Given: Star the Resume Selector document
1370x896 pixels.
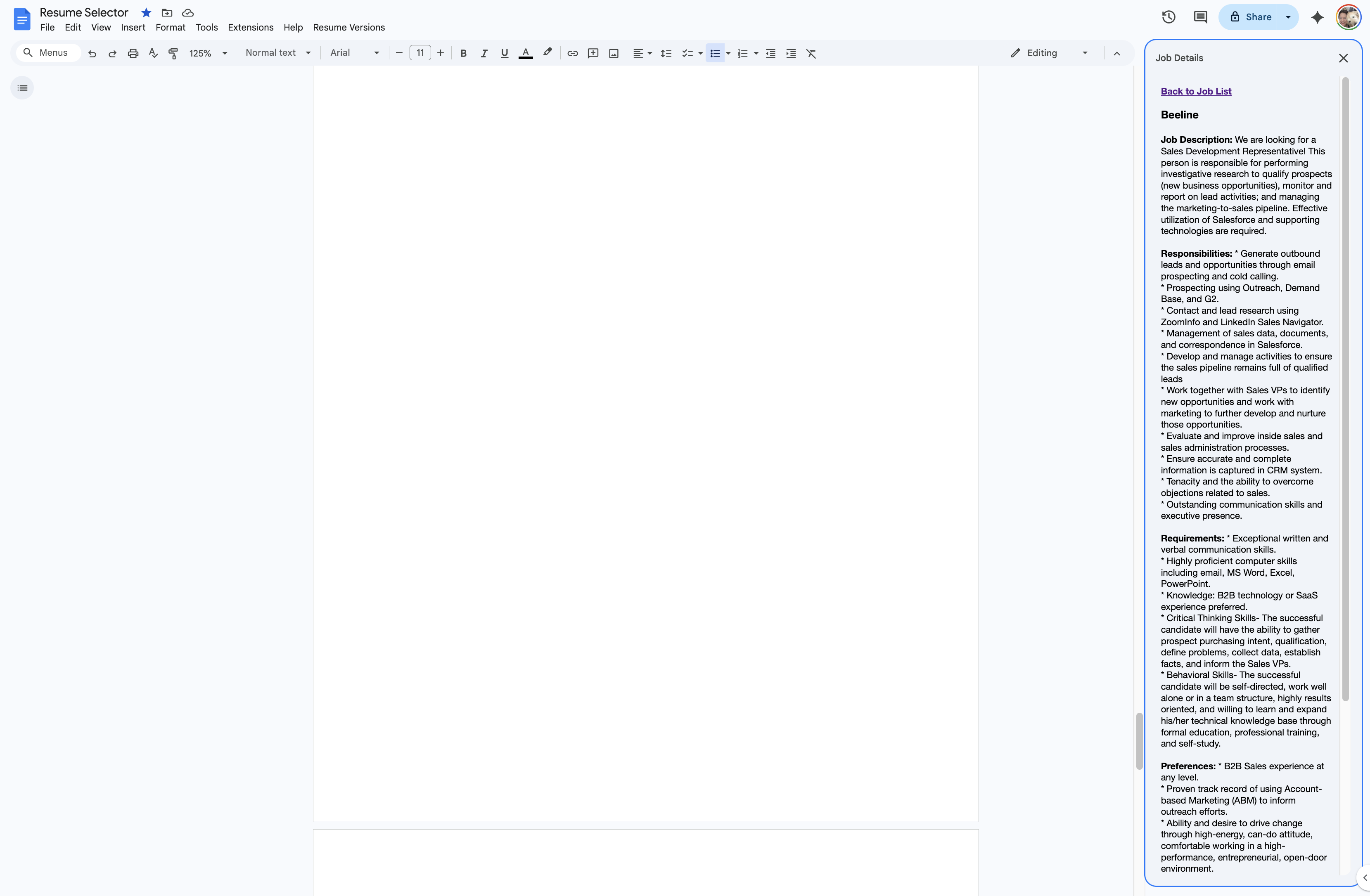Looking at the screenshot, I should pyautogui.click(x=146, y=13).
